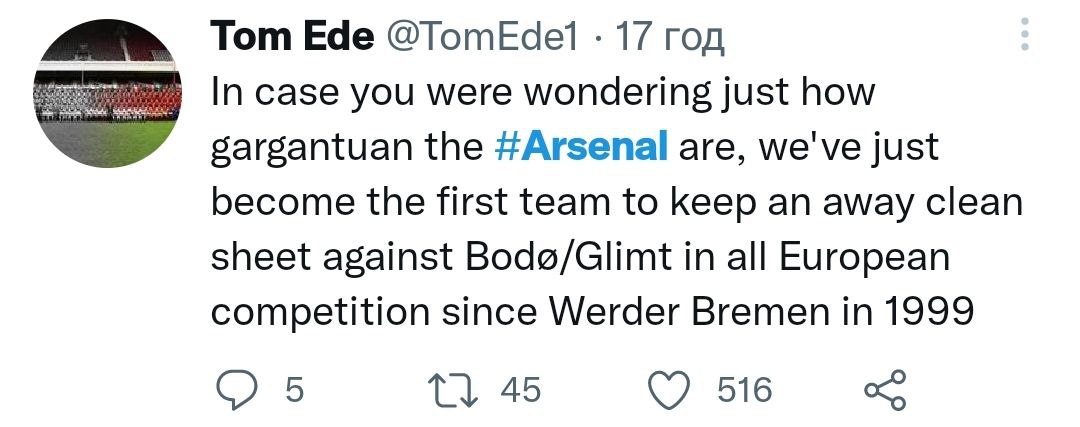Click the reply speech bubble icon
Viewport: 1080px width, 427px height.
coord(237,390)
